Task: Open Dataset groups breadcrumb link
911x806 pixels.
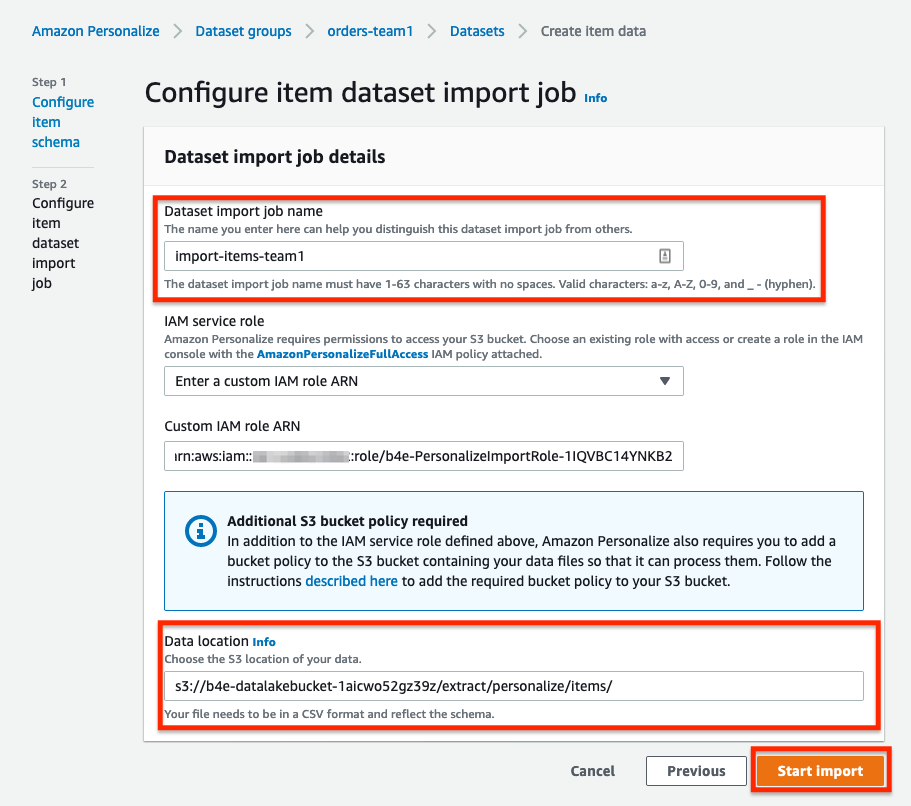Action: coord(243,31)
